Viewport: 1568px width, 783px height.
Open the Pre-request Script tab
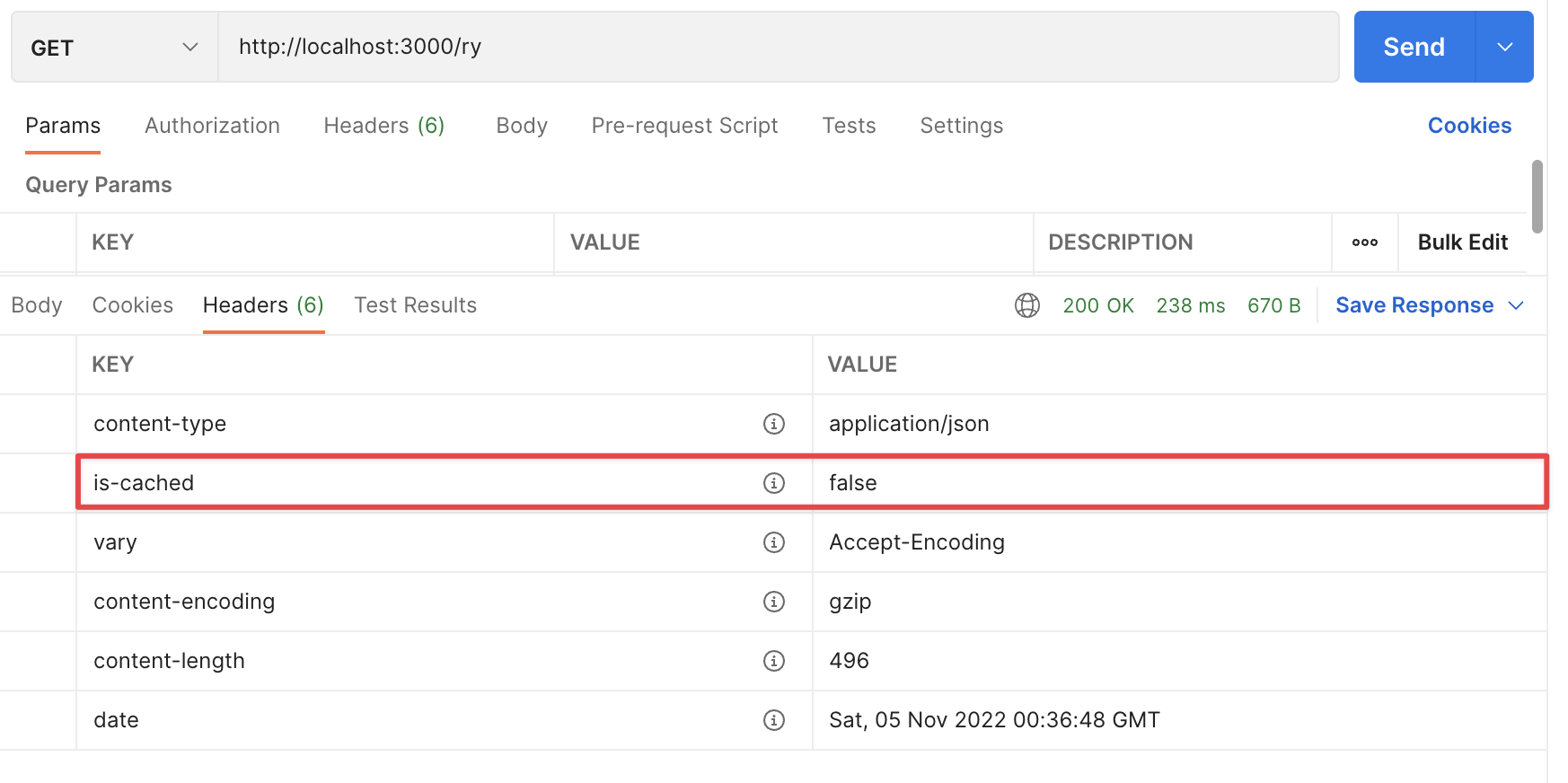point(684,126)
